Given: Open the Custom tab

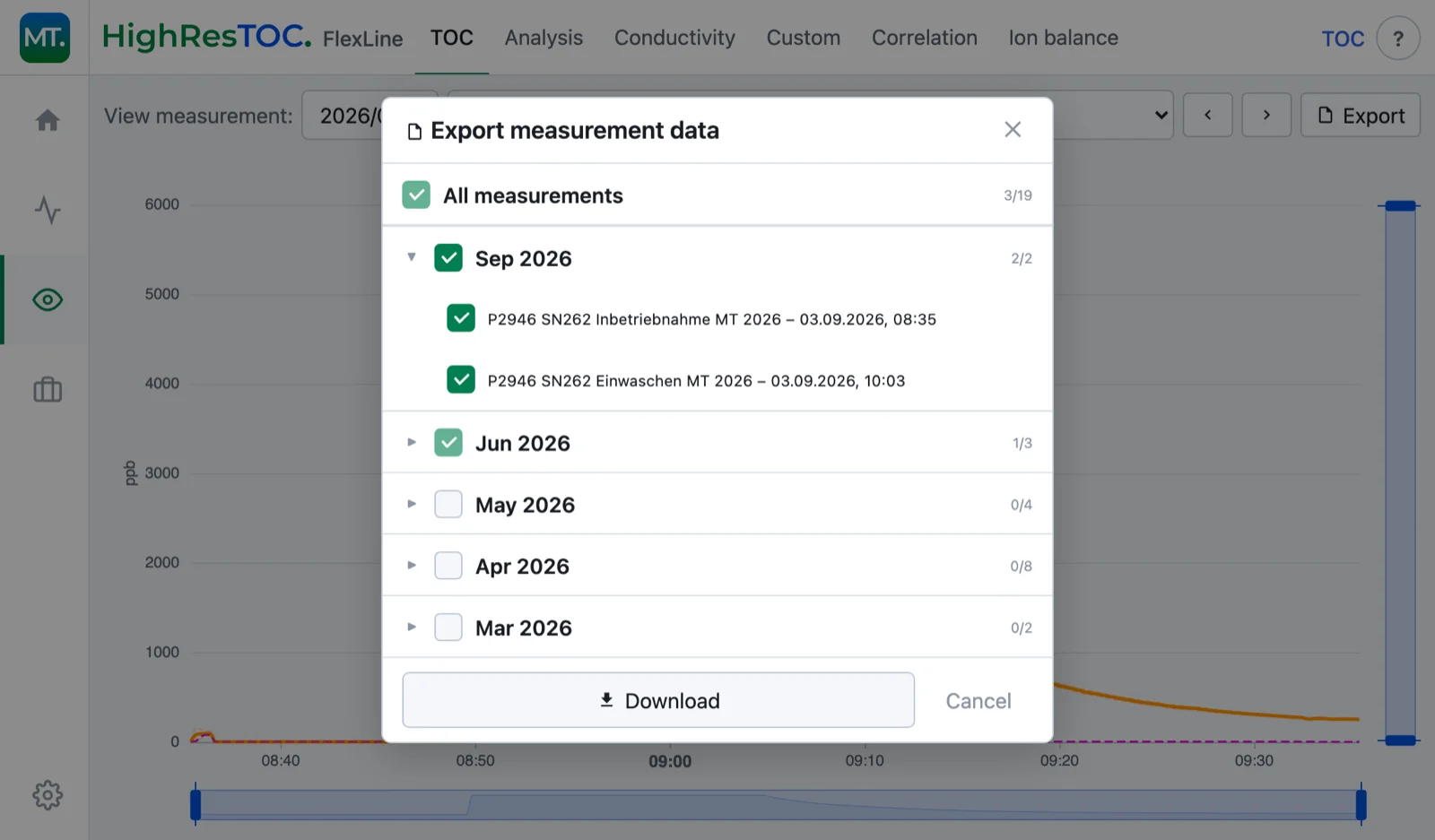Looking at the screenshot, I should pyautogui.click(x=804, y=38).
